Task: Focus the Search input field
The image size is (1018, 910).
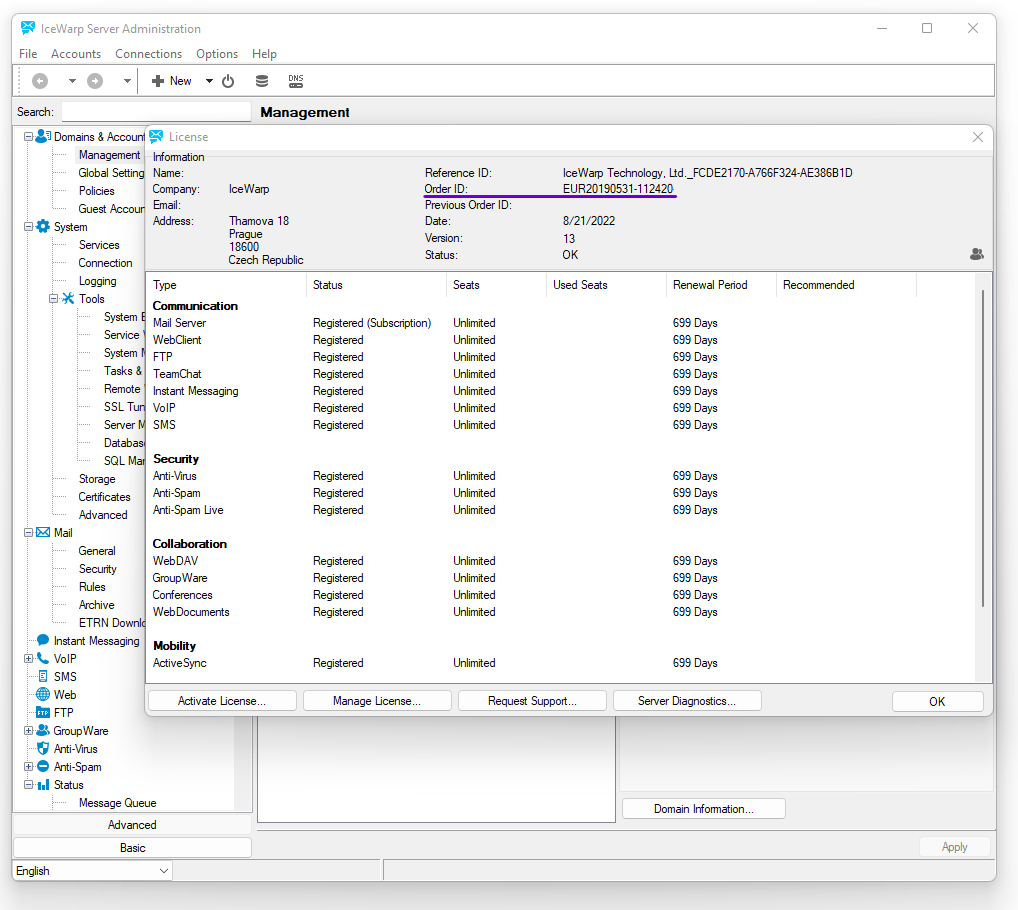Action: [x=156, y=112]
